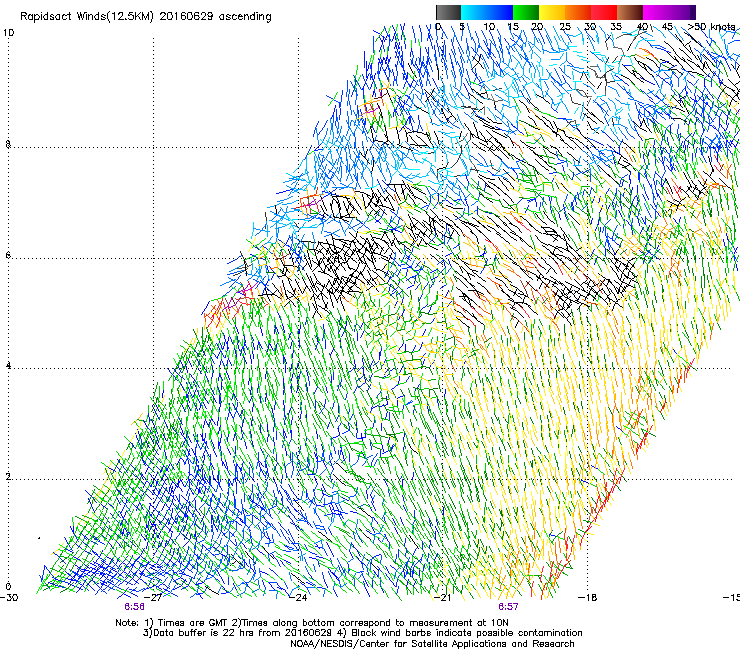Image resolution: width=740 pixels, height=650 pixels.
Task: Click the legend tick label 45
Action: point(667,27)
